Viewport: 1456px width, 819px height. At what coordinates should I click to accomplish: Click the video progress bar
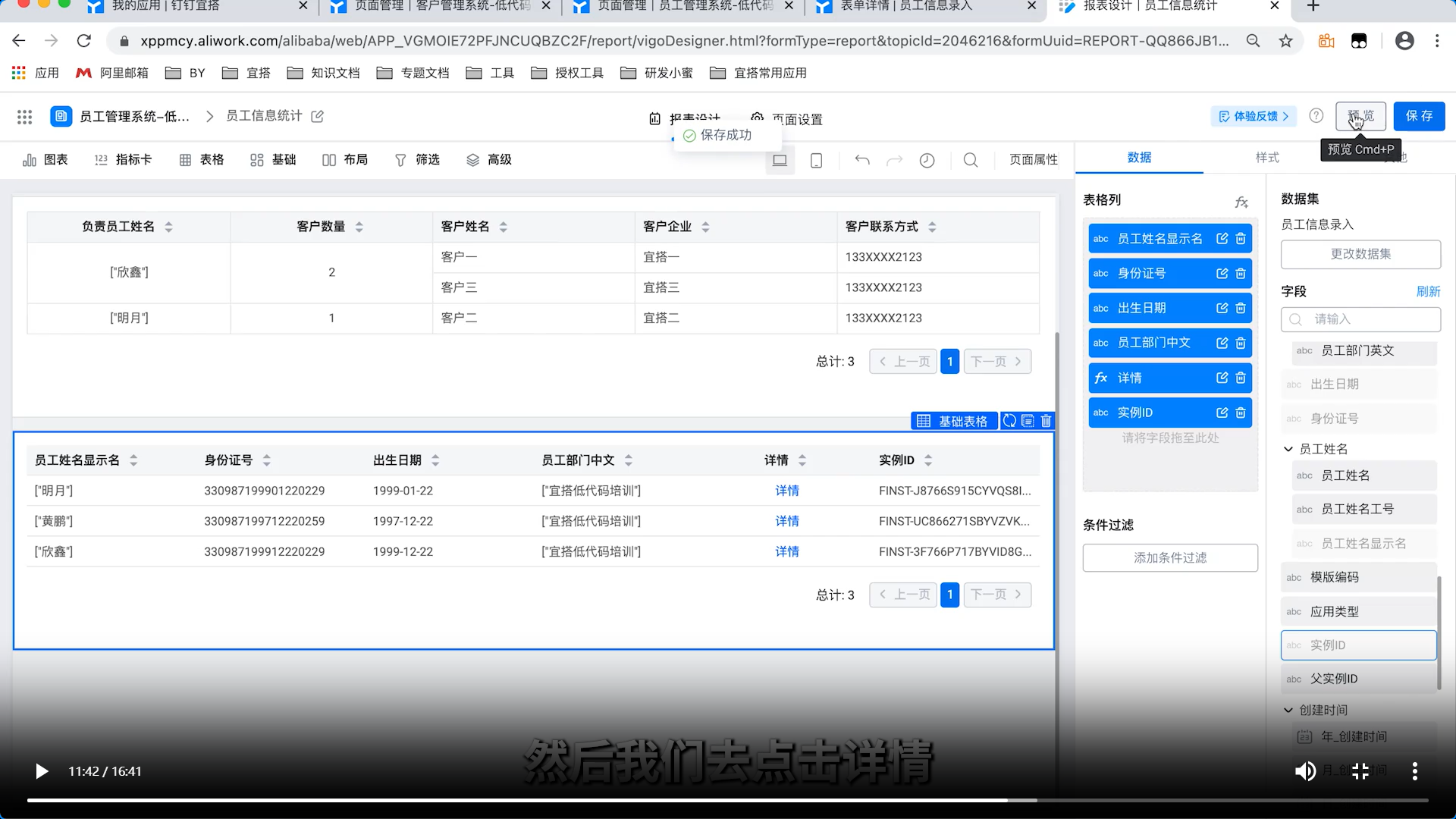pyautogui.click(x=728, y=800)
